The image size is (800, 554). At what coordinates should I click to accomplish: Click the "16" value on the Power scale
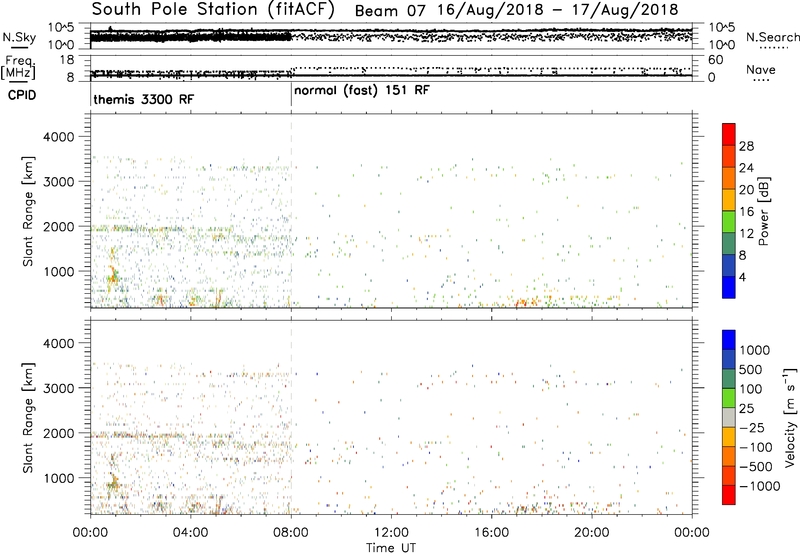point(746,212)
